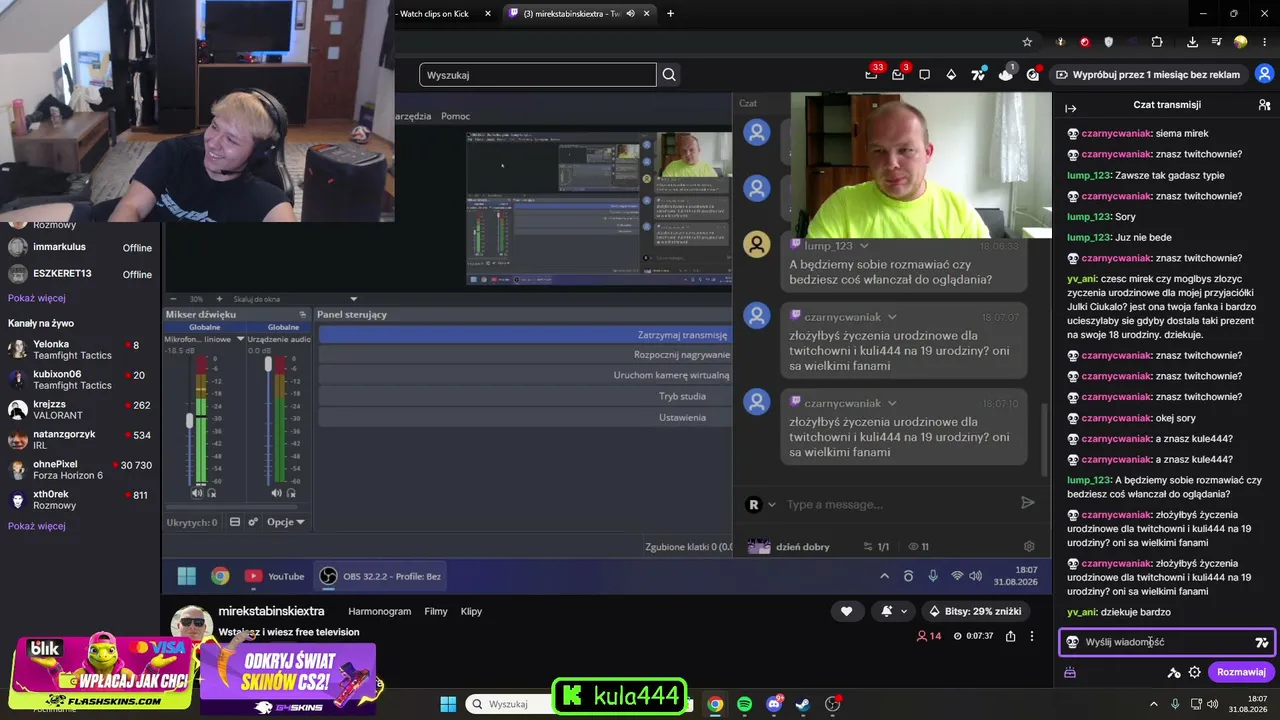Click the Twitch search magnifier button
The width and height of the screenshot is (1280, 720).
pos(669,75)
